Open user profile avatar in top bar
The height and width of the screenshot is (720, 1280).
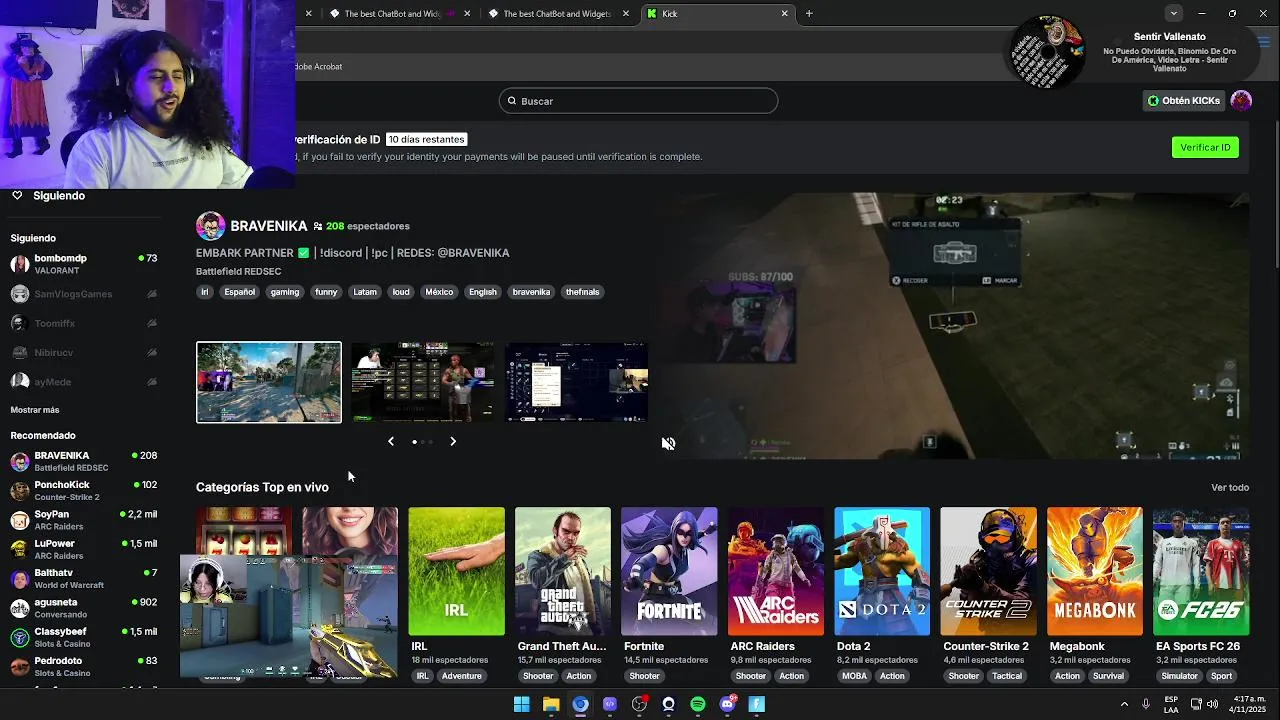(1241, 101)
